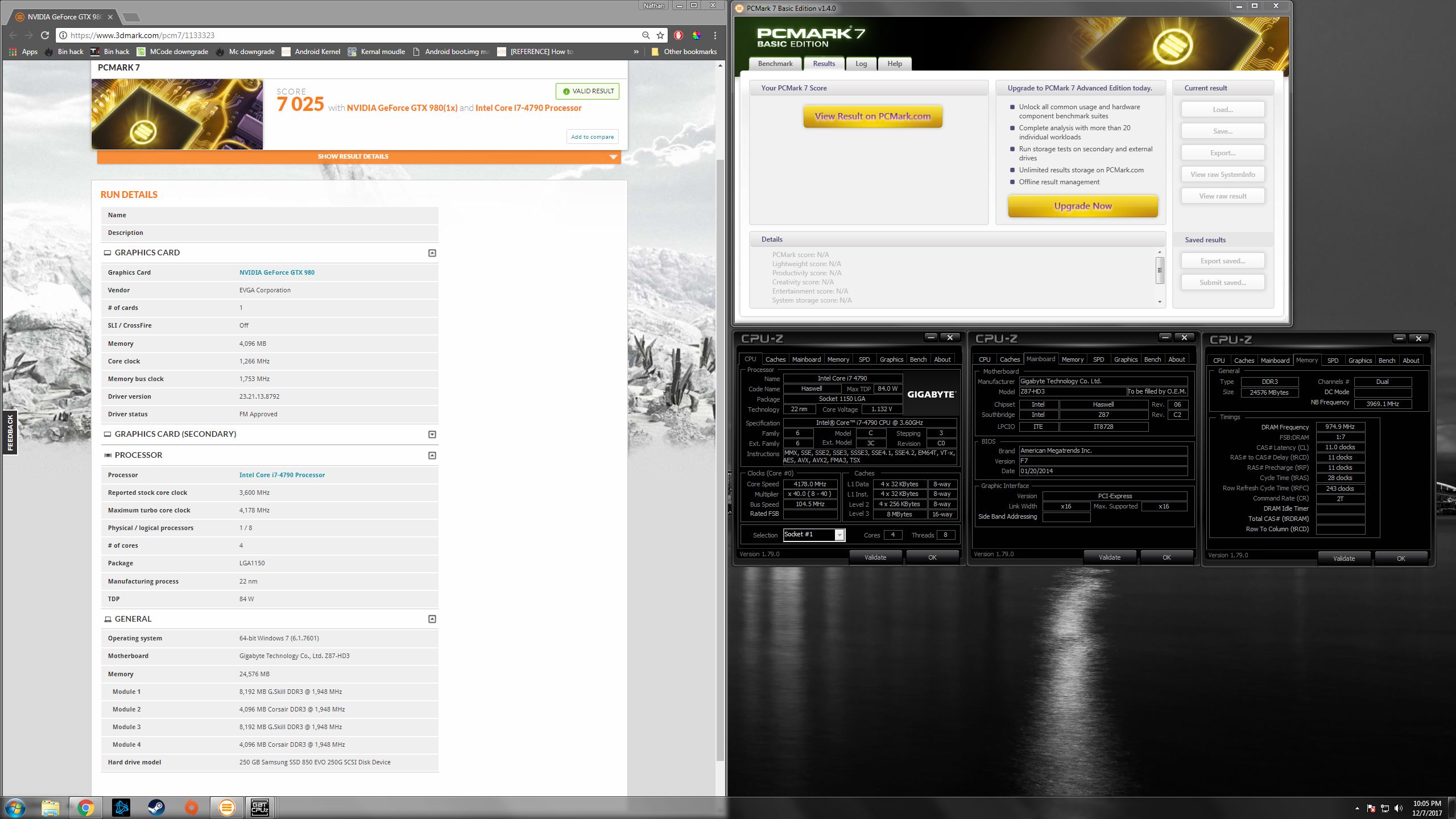The width and height of the screenshot is (1456, 819).
Task: Open Graphics tab in the Memory CPU-Z window
Action: pos(1360,361)
